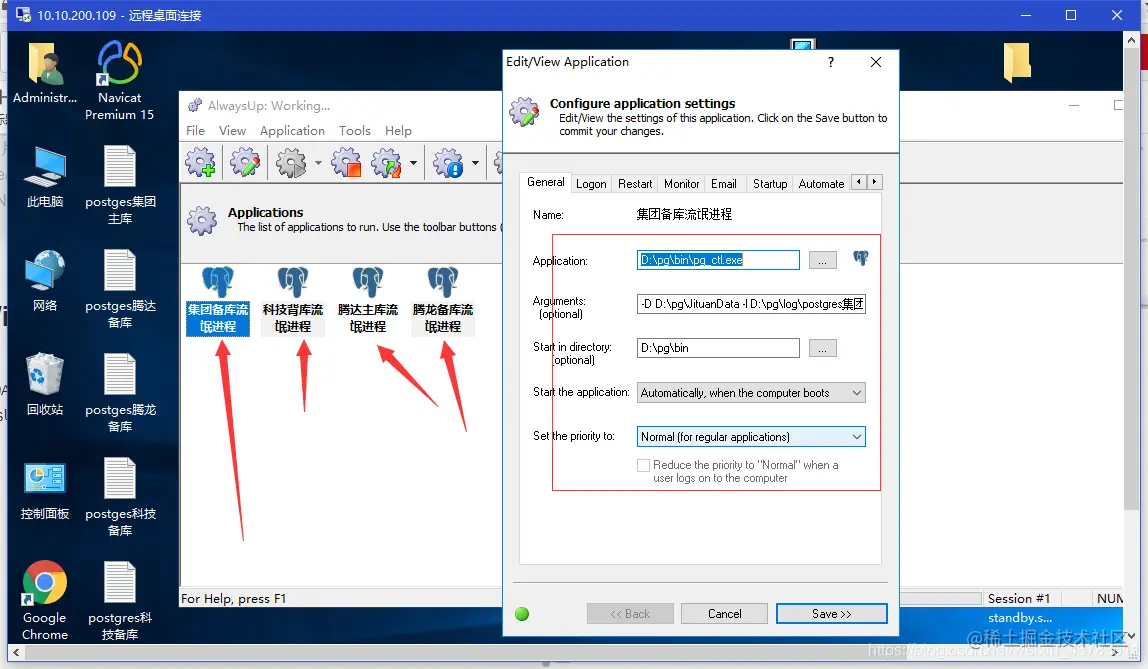Click the 网络 desktop icon

pyautogui.click(x=45, y=281)
